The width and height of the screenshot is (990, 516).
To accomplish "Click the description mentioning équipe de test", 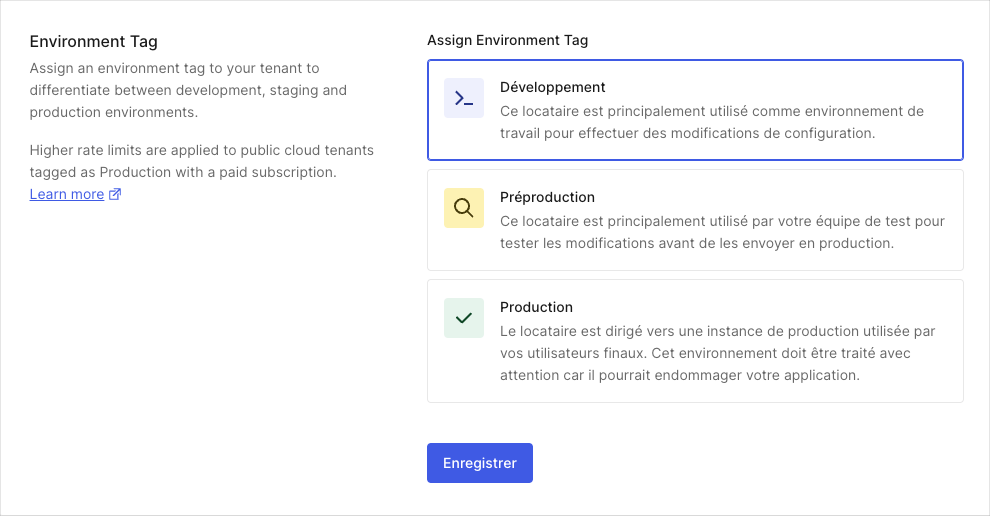I will (x=722, y=232).
